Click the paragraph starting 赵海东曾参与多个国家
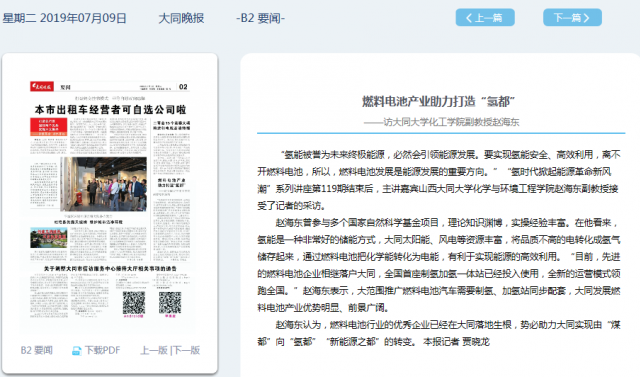 [439, 265]
